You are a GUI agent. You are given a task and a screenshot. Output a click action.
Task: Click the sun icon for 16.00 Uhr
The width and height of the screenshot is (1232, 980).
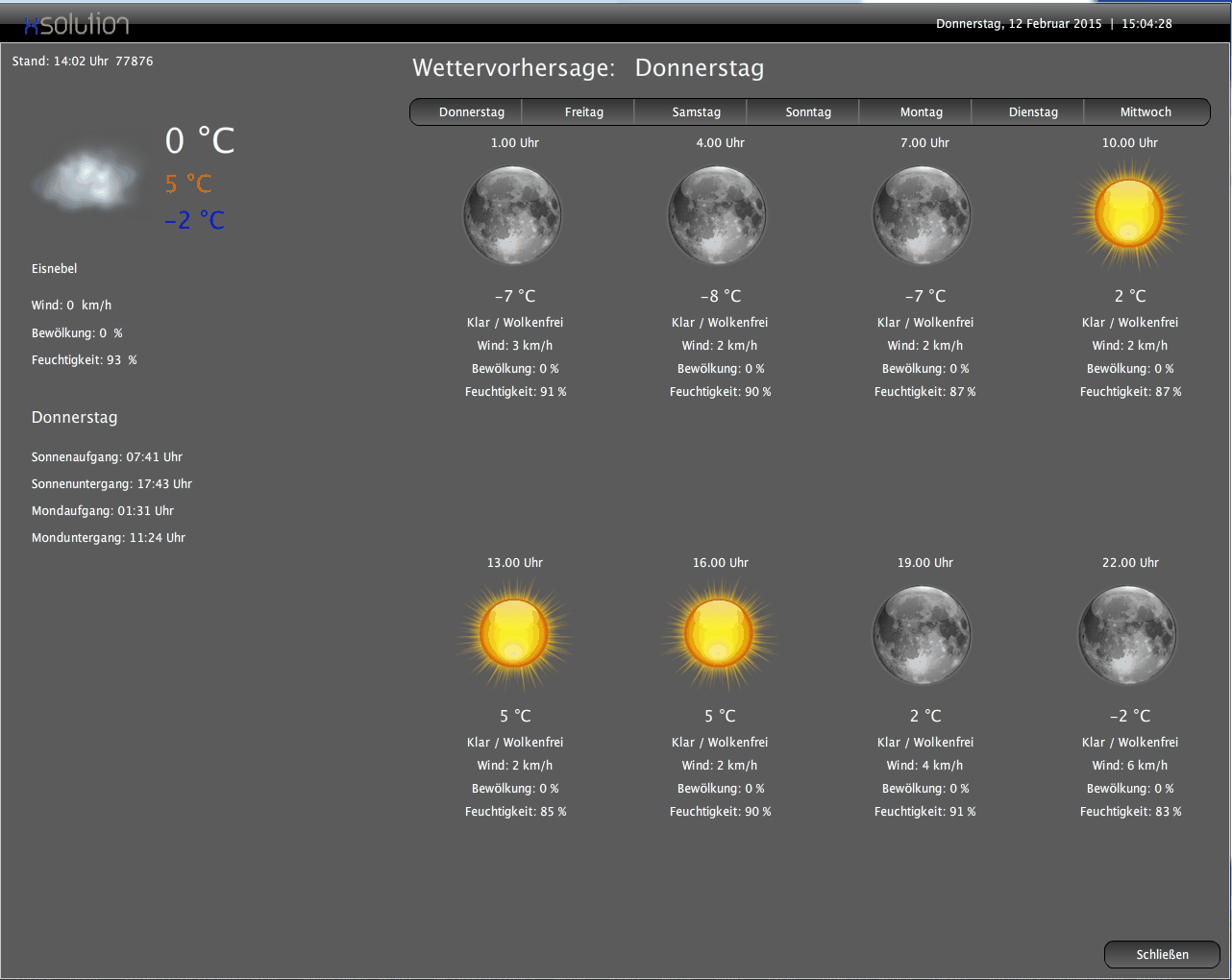719,634
